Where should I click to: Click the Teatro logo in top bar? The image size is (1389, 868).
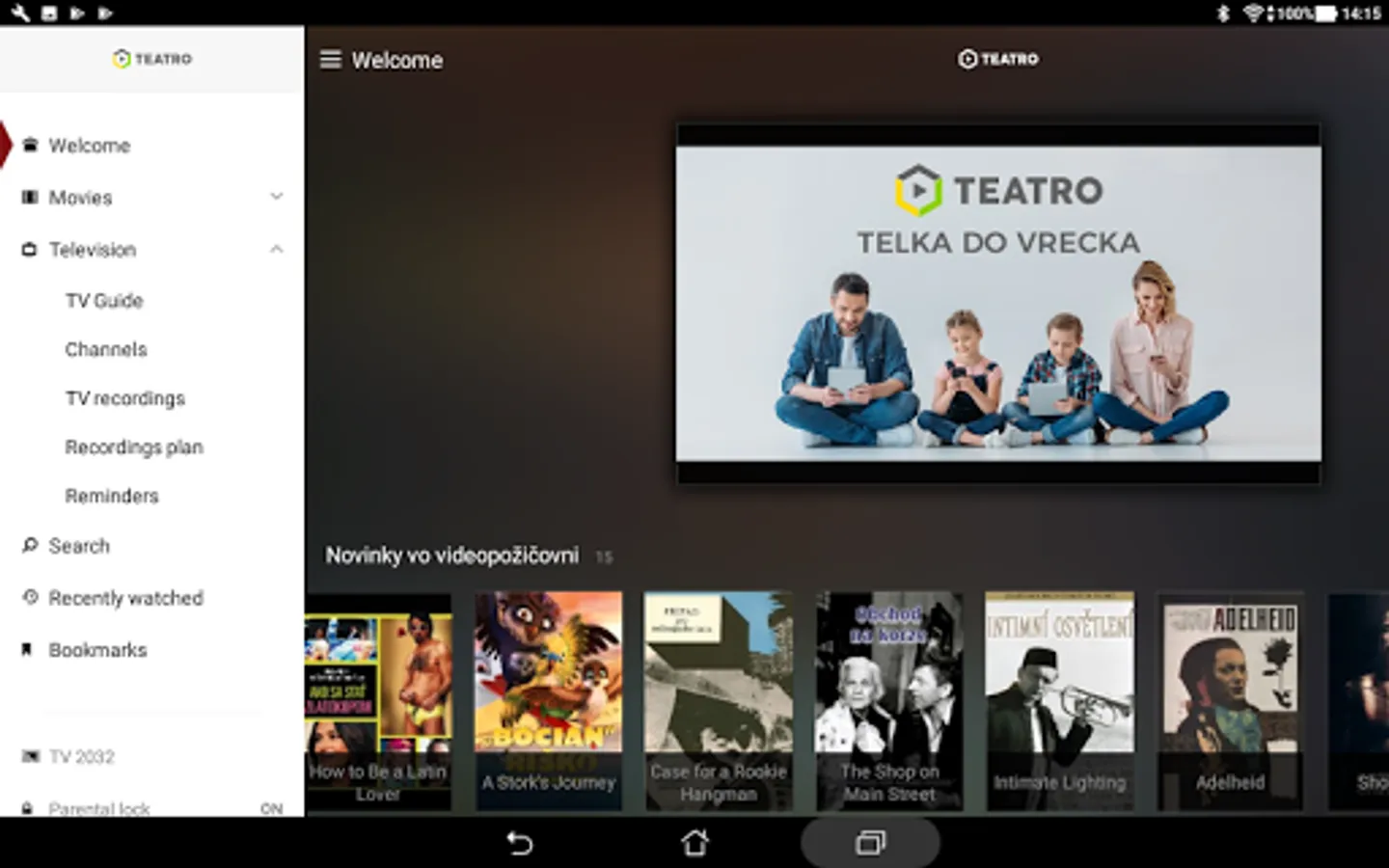(x=998, y=59)
